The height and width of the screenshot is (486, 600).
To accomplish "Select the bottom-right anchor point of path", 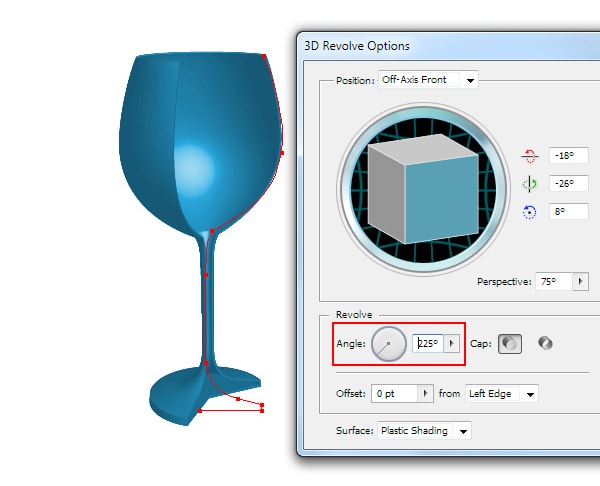I will (x=262, y=411).
